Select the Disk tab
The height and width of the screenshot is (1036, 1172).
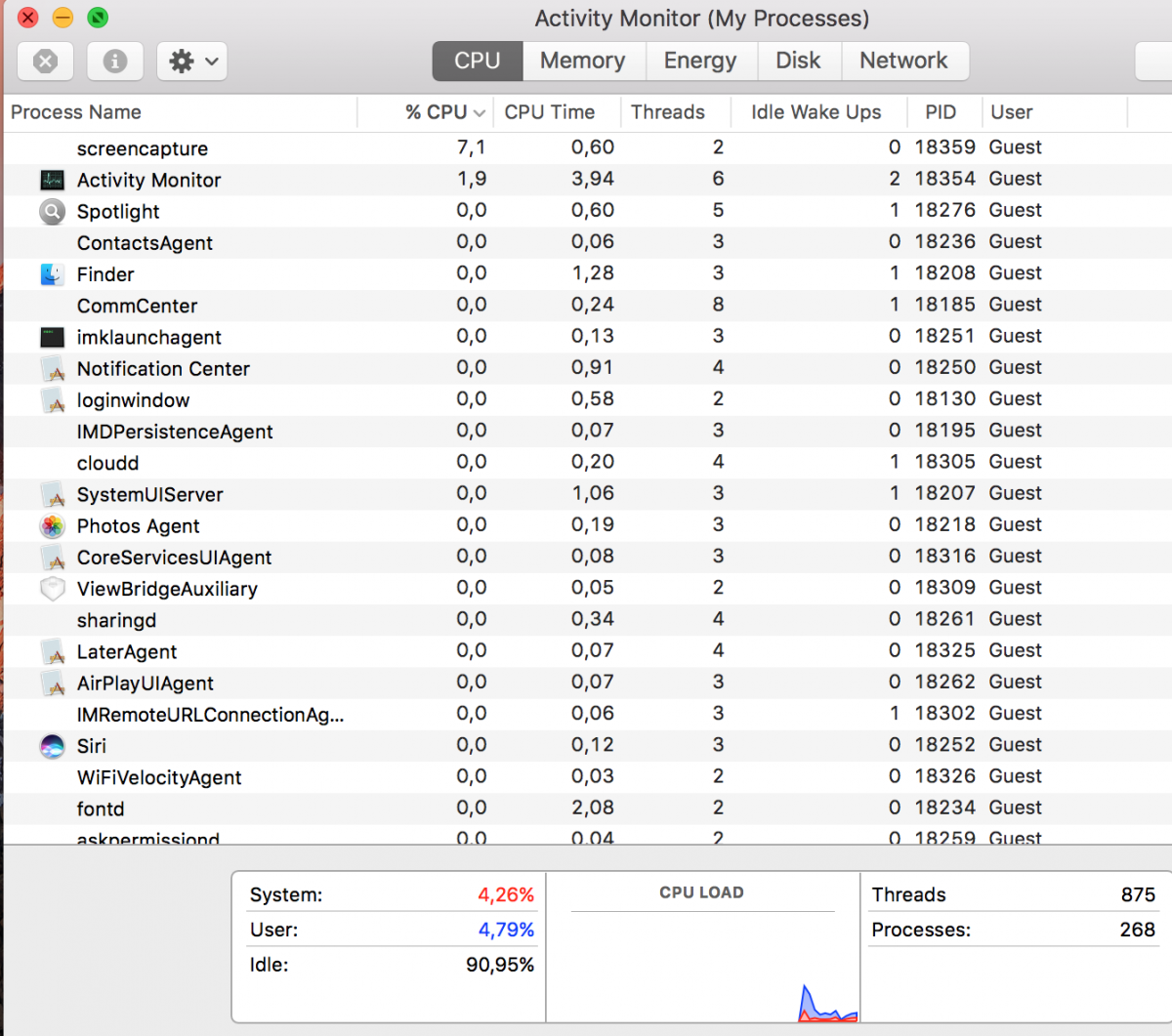click(798, 61)
